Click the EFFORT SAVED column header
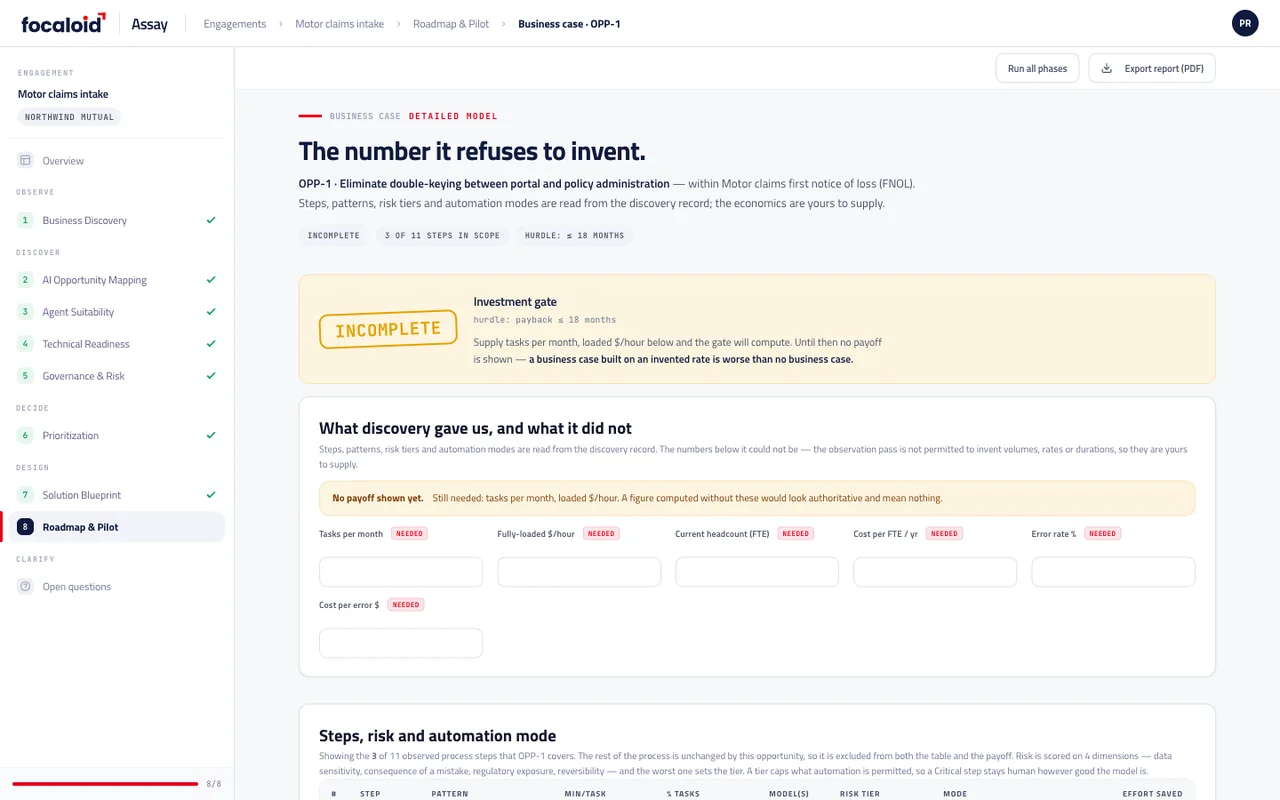Viewport: 1280px width, 800px height. pyautogui.click(x=1153, y=794)
